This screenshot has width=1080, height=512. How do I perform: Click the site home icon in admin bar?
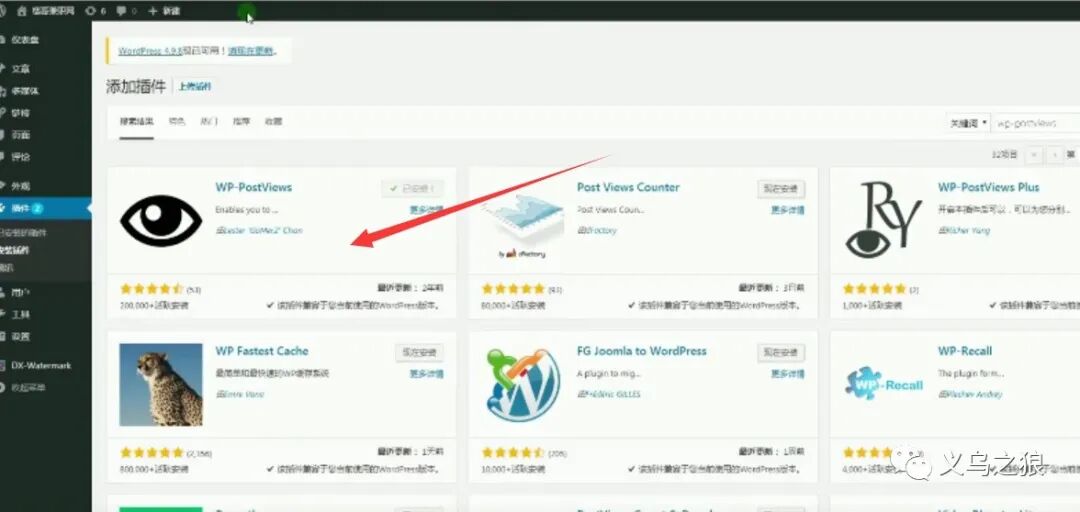(22, 11)
